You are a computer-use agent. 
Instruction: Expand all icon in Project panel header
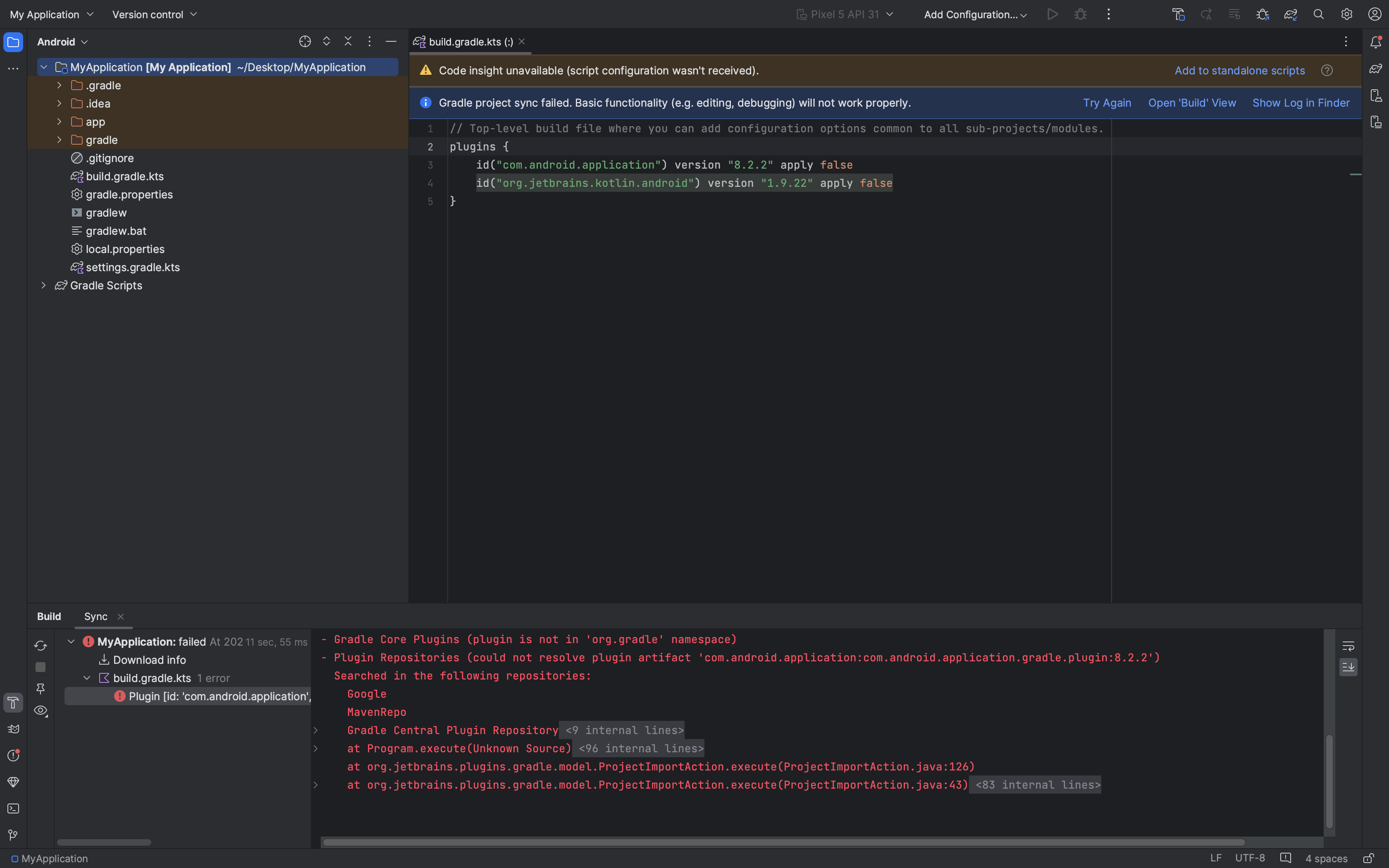(327, 41)
